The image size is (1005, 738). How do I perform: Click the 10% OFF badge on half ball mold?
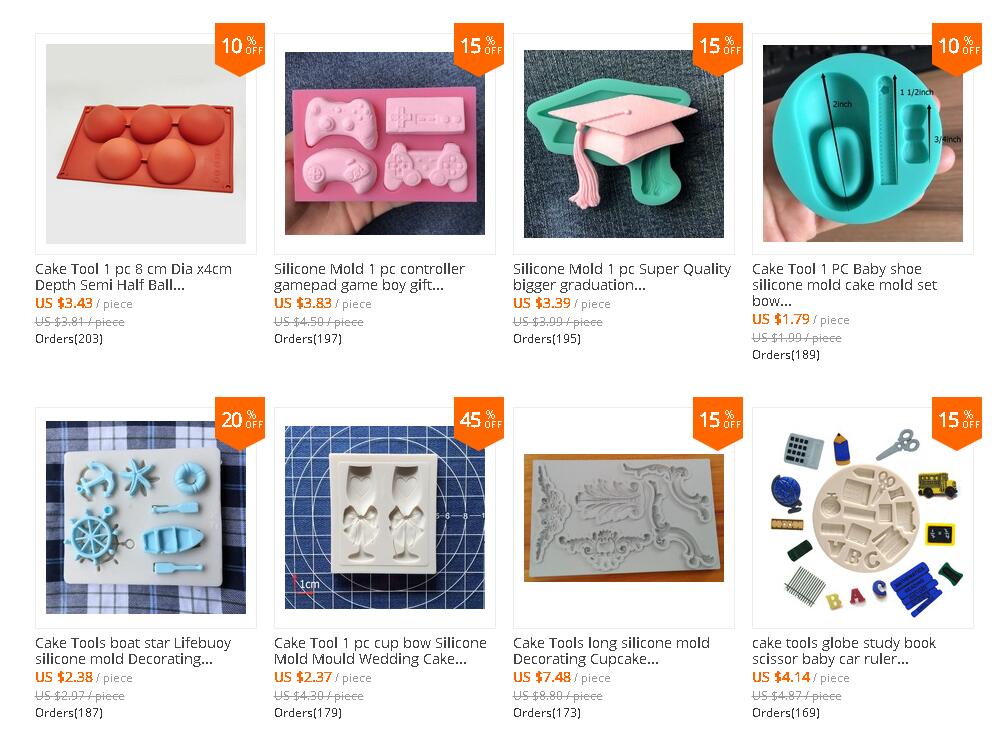click(240, 47)
